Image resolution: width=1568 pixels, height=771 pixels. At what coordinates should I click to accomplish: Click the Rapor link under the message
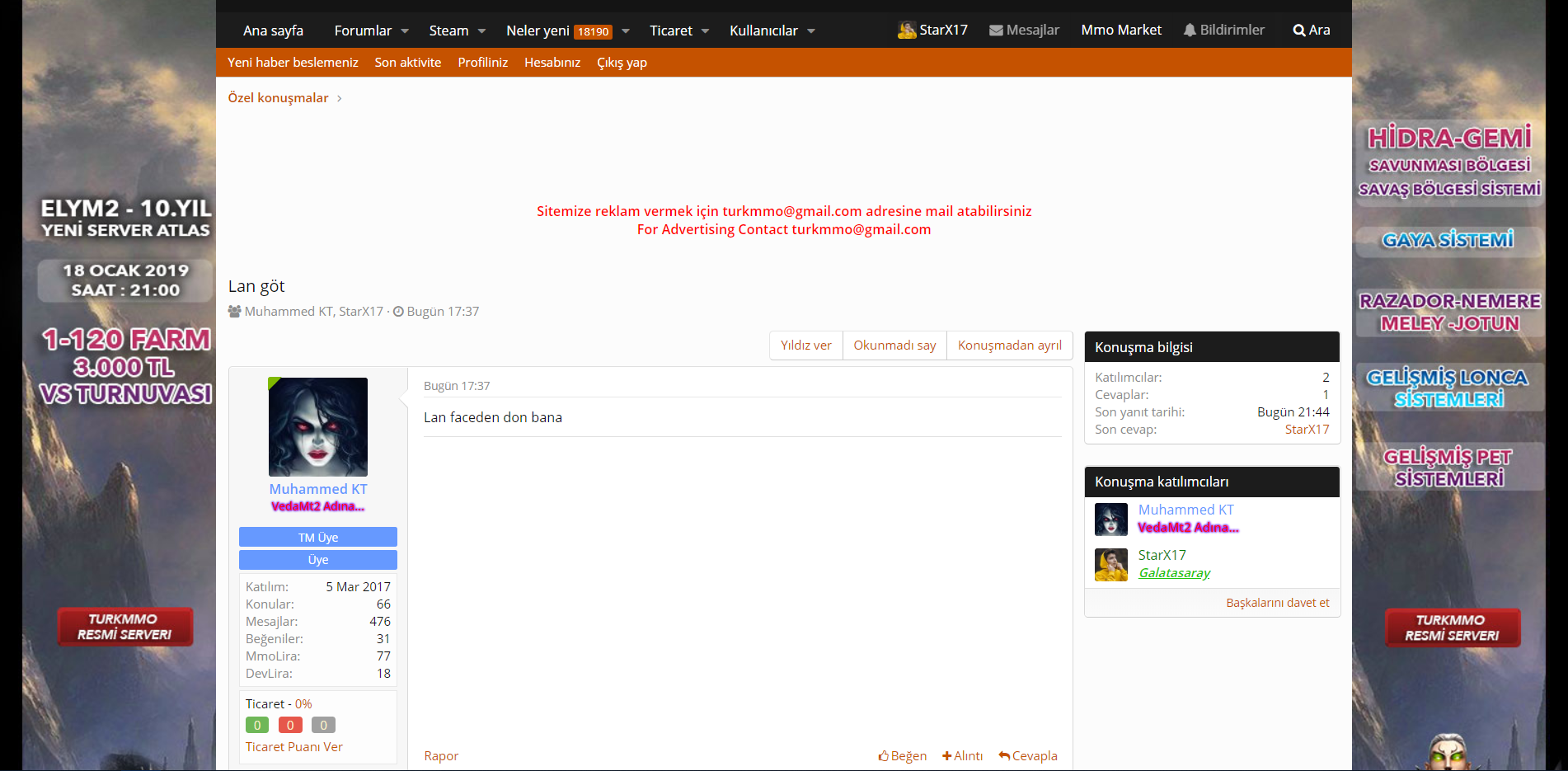(441, 756)
